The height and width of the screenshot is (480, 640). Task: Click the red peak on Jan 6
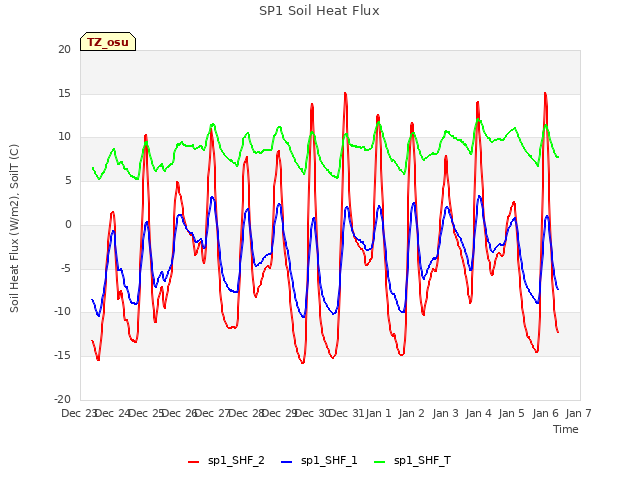click(545, 93)
